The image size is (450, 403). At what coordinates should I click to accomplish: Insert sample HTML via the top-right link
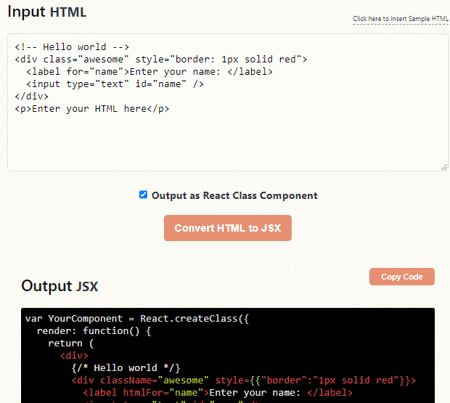pos(401,19)
